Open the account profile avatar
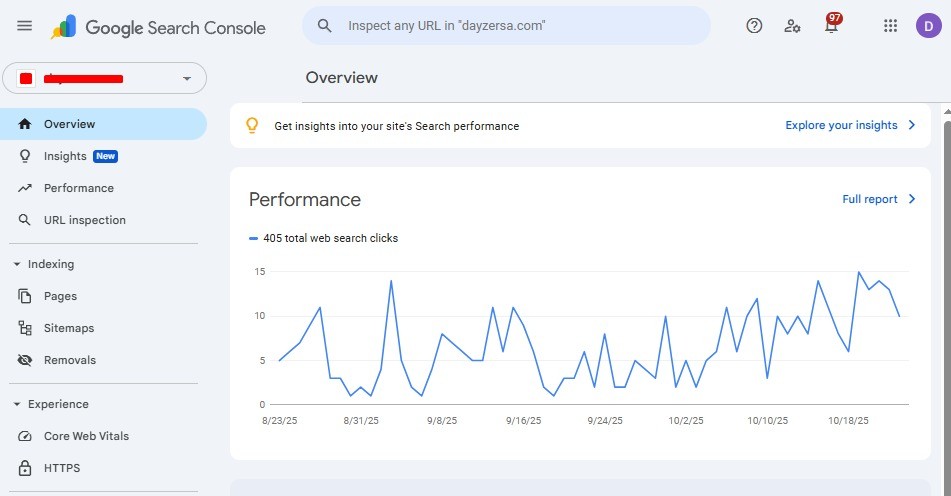The image size is (951, 496). coord(928,26)
